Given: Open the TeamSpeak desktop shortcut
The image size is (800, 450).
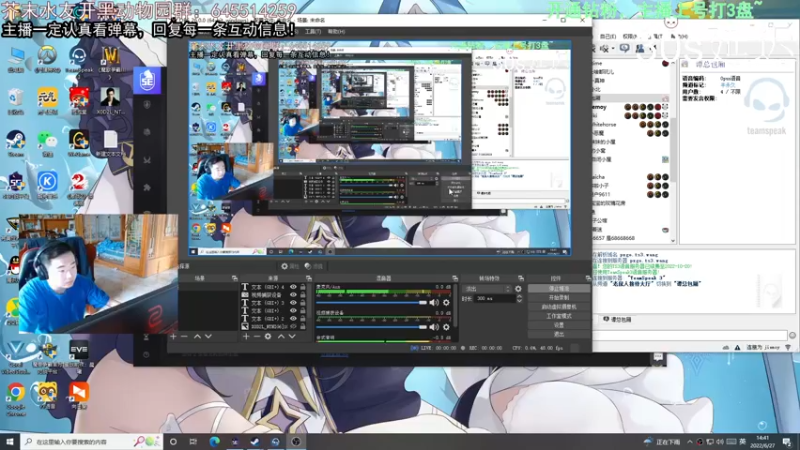Looking at the screenshot, I should [x=79, y=59].
